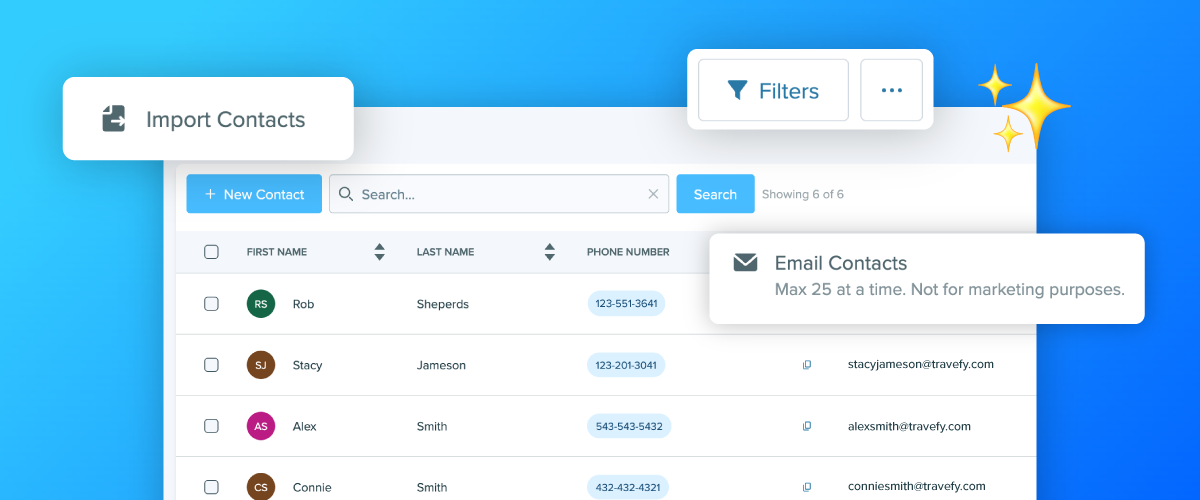The height and width of the screenshot is (500, 1200).
Task: Open the Import Contacts card
Action: pyautogui.click(x=208, y=119)
